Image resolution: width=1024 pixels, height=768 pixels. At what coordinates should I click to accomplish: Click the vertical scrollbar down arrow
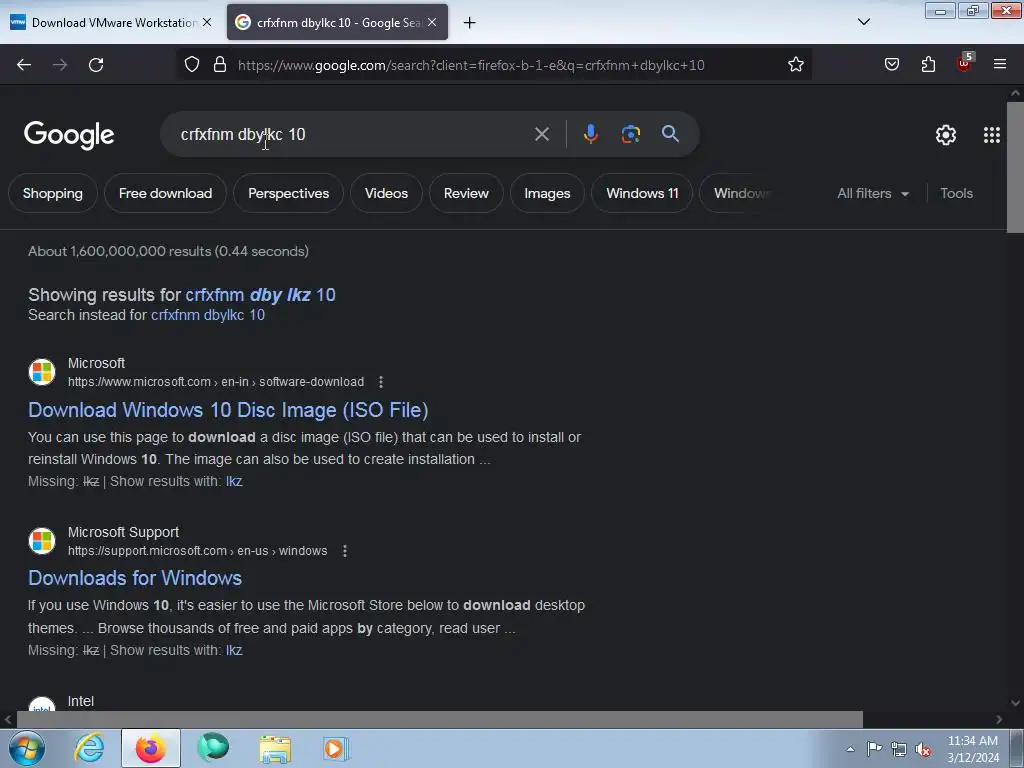[1015, 703]
